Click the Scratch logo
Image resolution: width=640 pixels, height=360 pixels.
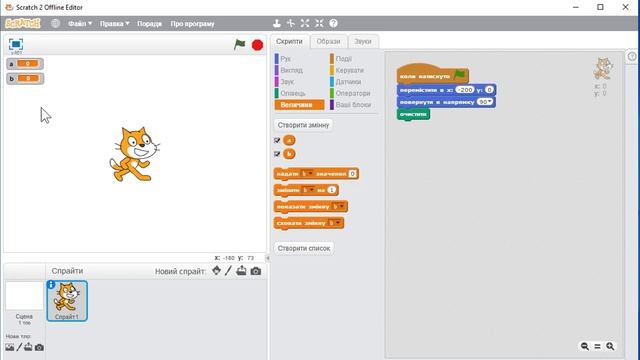(x=23, y=23)
